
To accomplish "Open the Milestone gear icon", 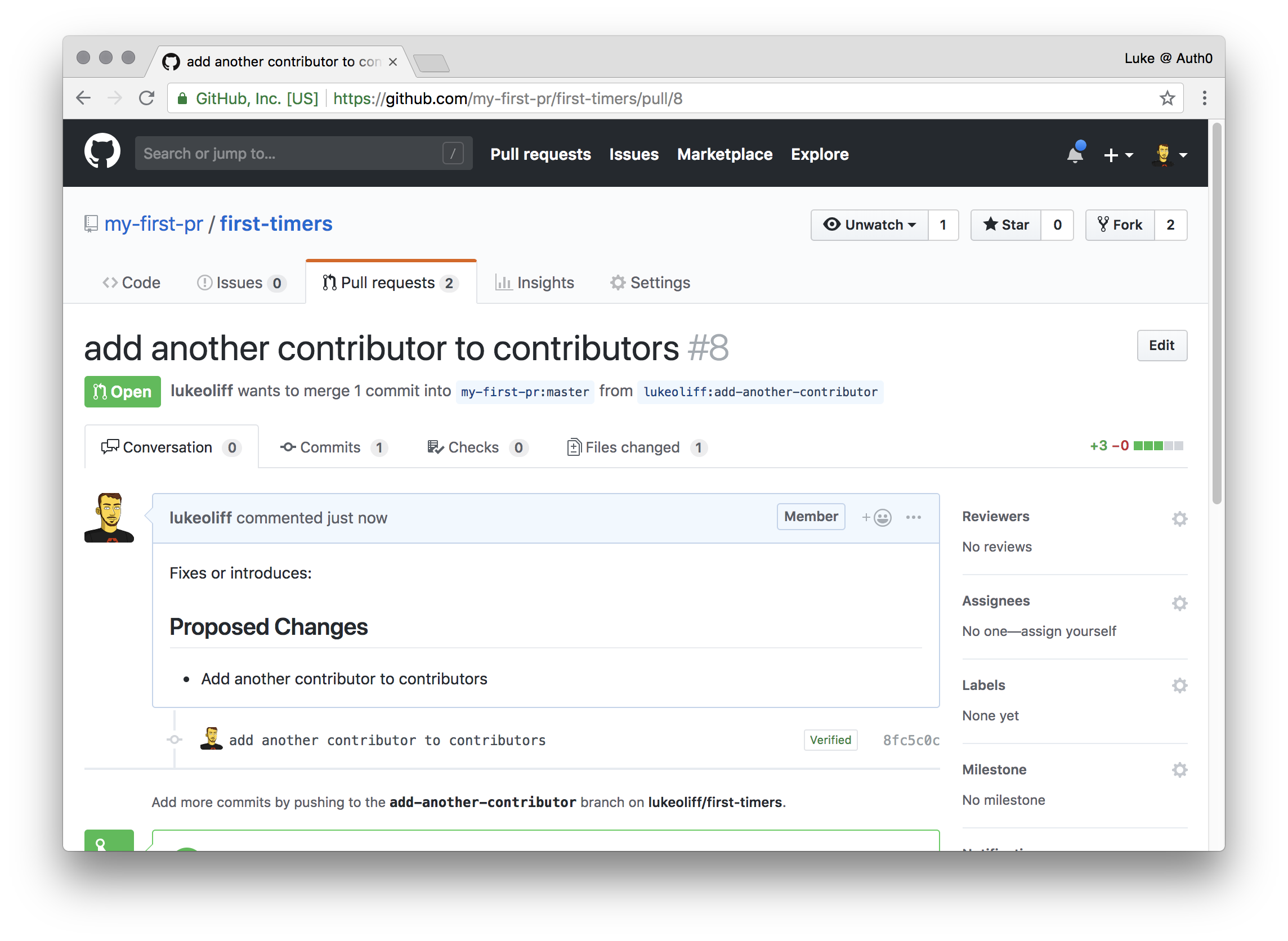I will [x=1180, y=770].
